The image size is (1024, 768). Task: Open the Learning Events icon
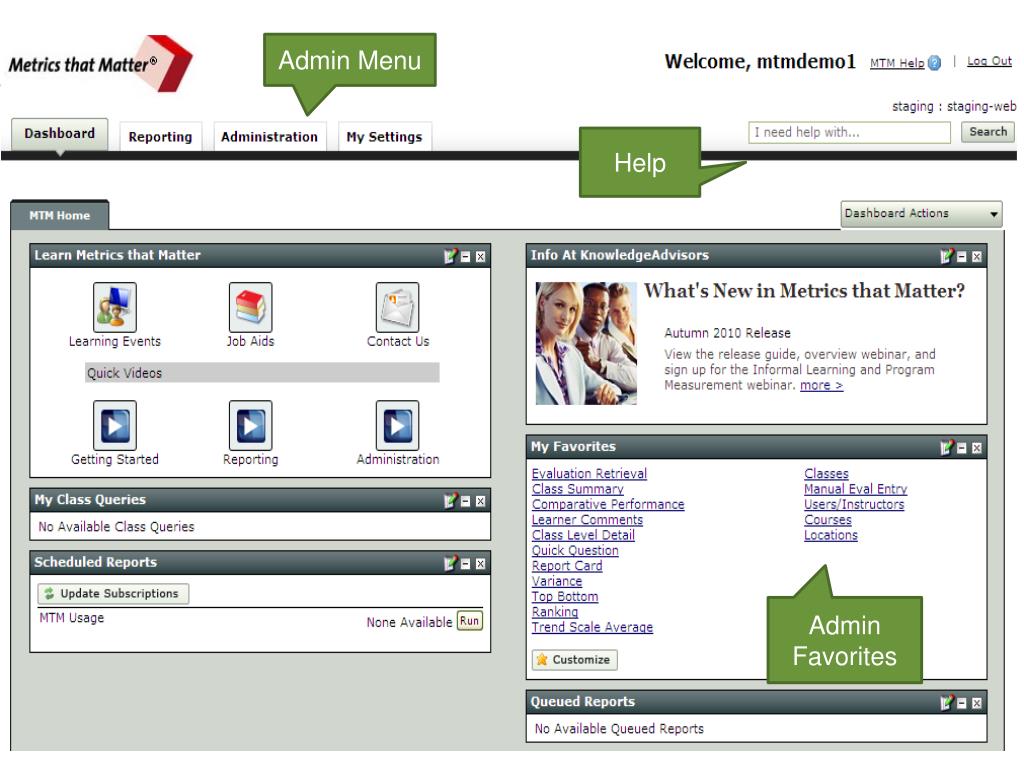tap(115, 307)
